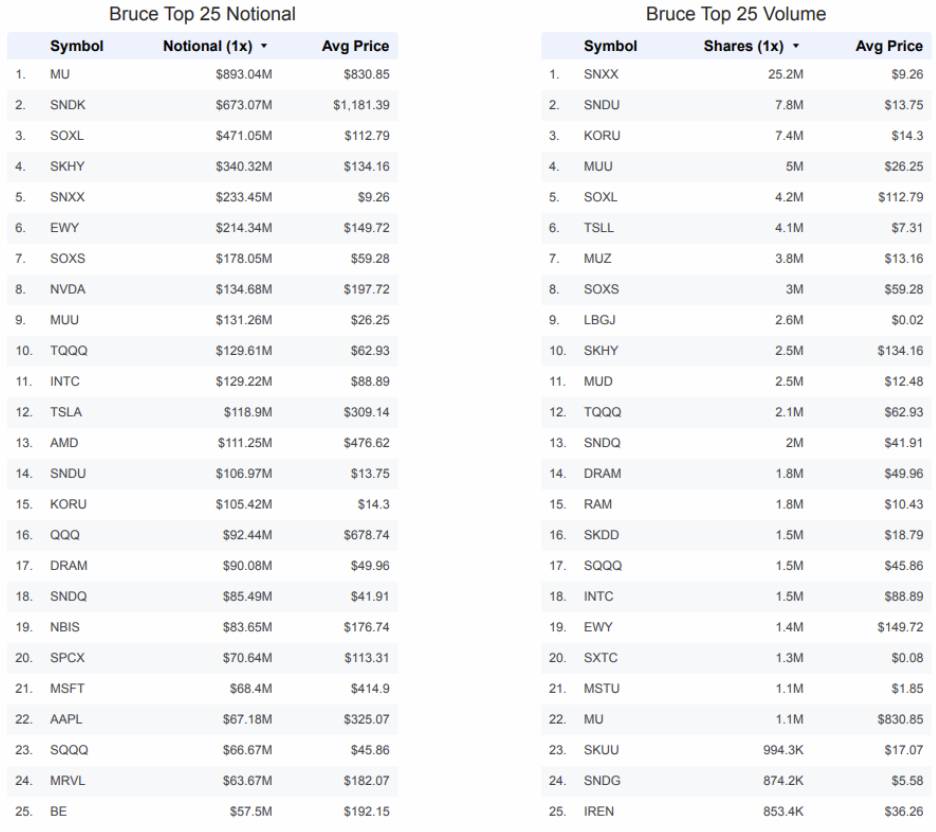Select the 25.2M shares cell
The width and height of the screenshot is (936, 832).
[786, 75]
